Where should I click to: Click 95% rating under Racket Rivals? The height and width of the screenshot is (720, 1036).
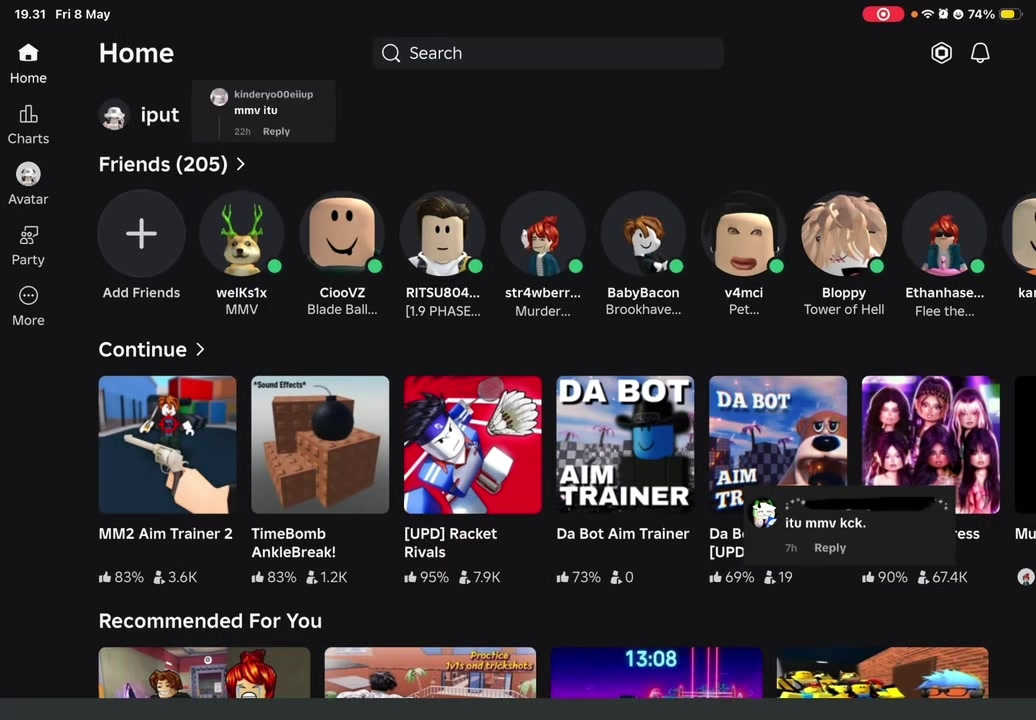click(x=426, y=577)
